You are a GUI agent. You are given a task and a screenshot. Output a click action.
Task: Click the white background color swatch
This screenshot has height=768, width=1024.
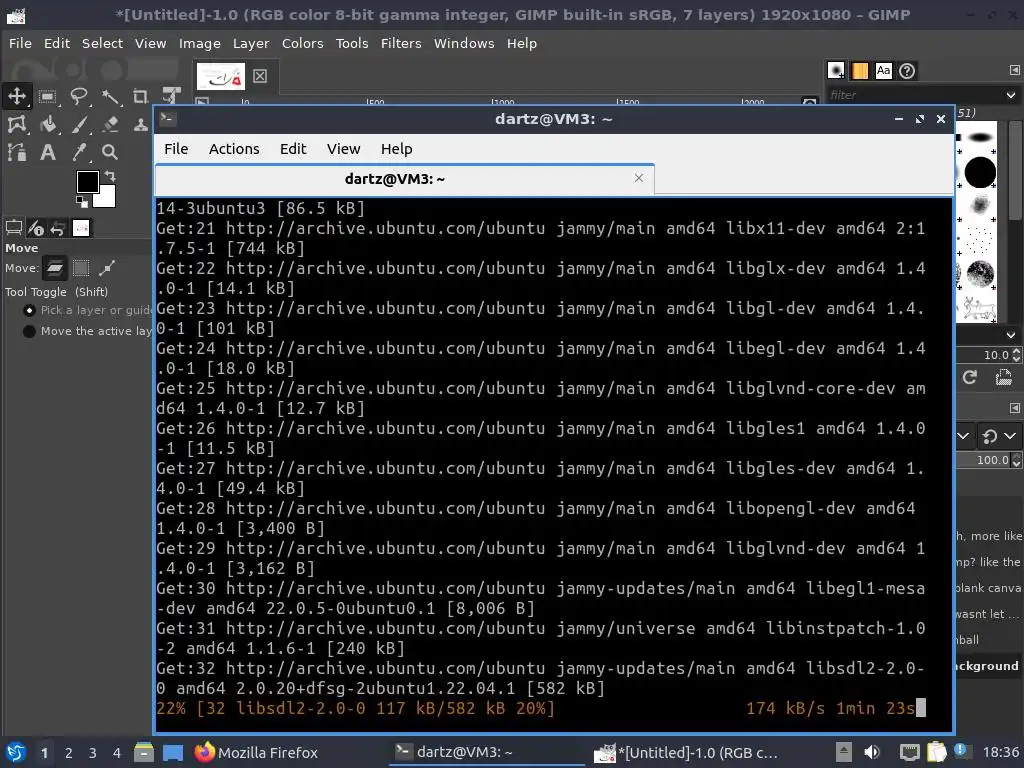(x=106, y=198)
